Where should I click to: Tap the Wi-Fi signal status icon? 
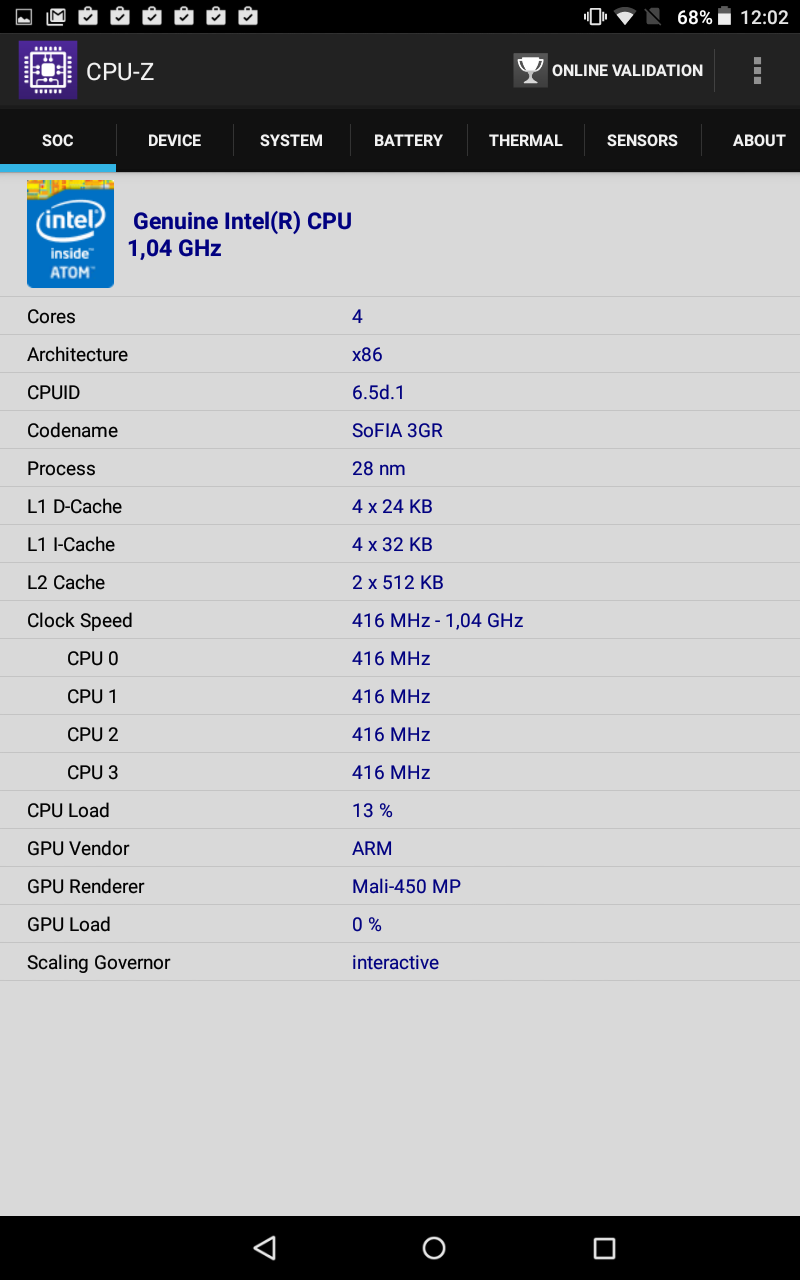[x=625, y=17]
